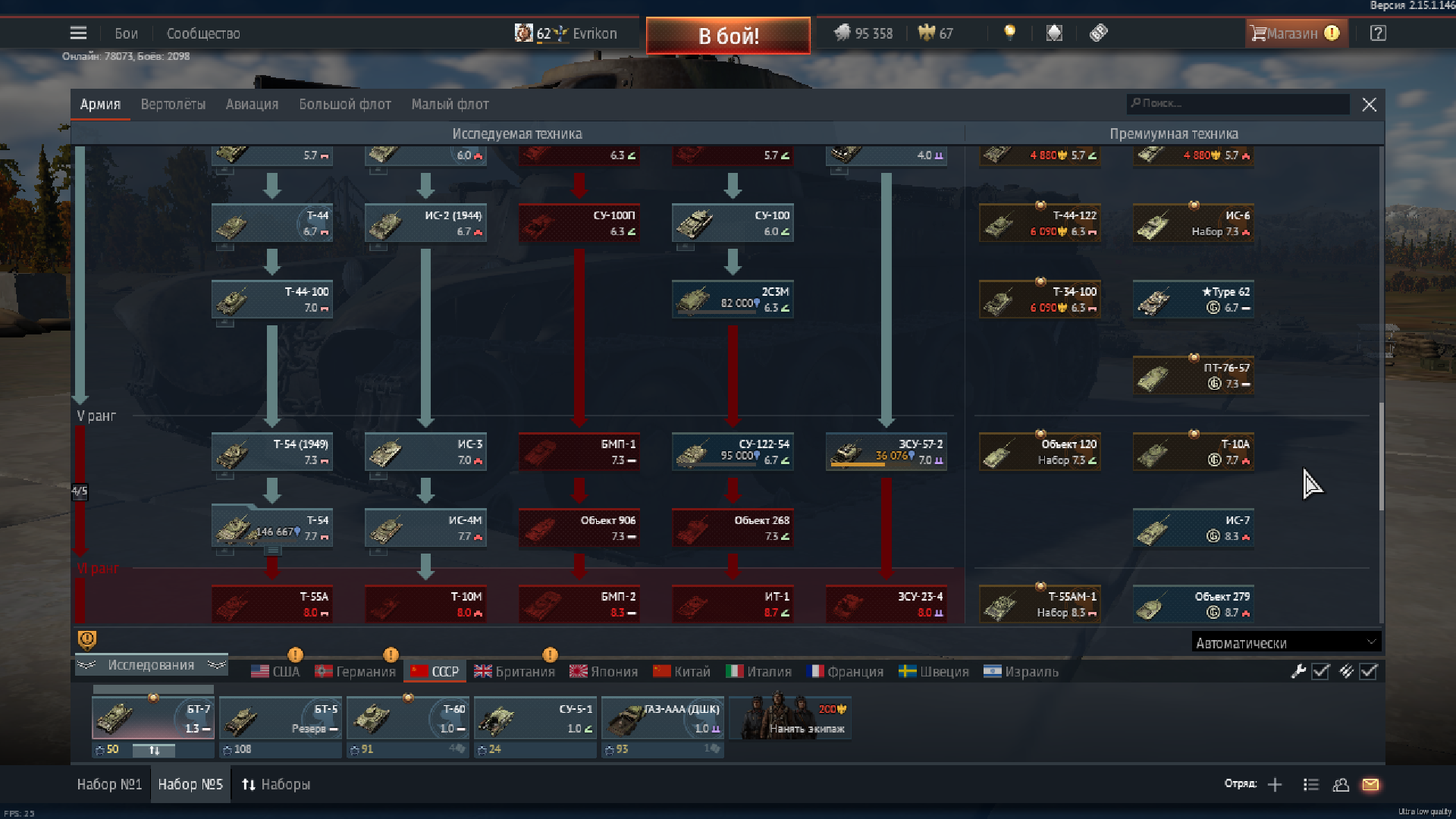Image resolution: width=1456 pixels, height=819 pixels.
Task: Select the premium ИС-6 vehicle card
Action: coord(1193,223)
